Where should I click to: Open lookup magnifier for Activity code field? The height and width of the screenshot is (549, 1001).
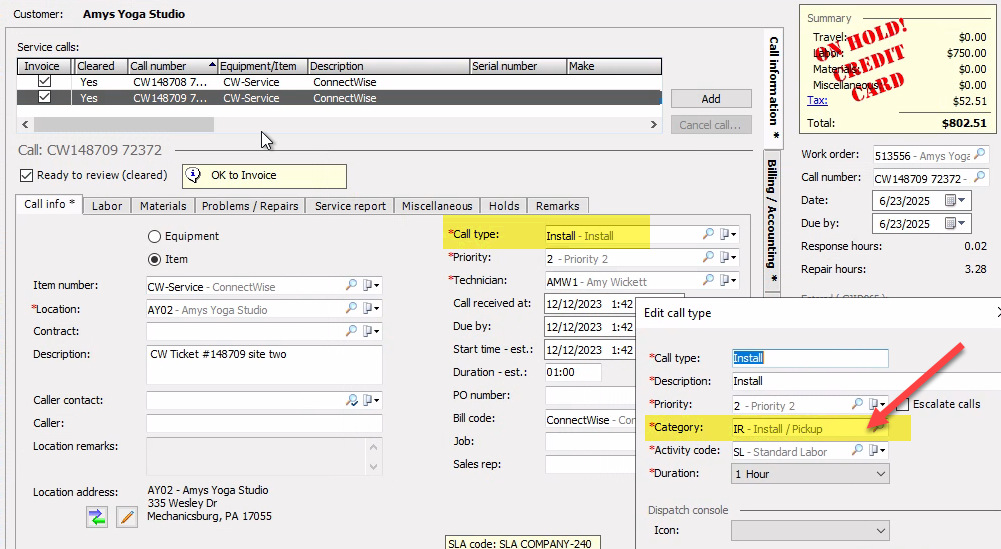coord(857,451)
